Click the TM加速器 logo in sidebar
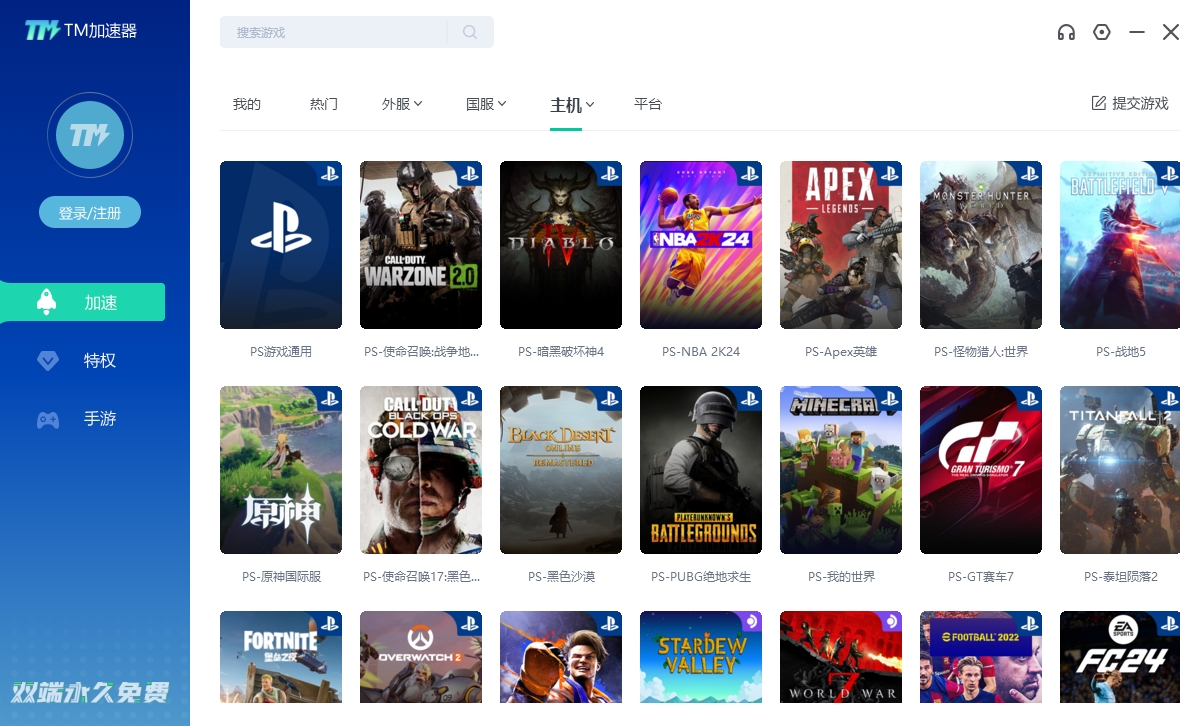The image size is (1180, 726). [x=81, y=30]
